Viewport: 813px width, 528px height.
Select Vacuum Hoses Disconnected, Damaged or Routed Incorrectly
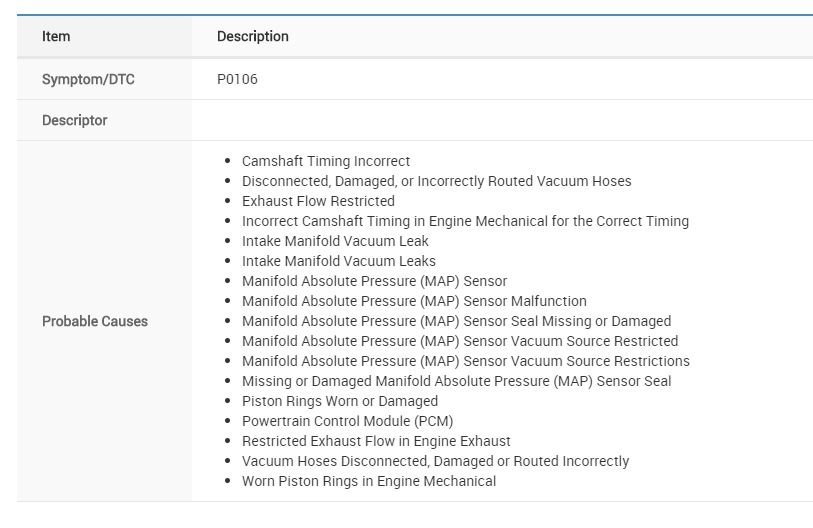click(435, 461)
